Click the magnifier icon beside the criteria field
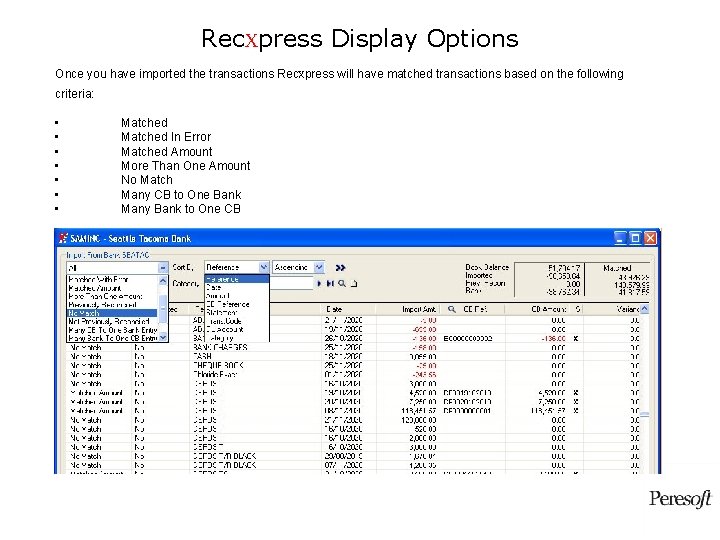This screenshot has height=540, width=720. 342,283
